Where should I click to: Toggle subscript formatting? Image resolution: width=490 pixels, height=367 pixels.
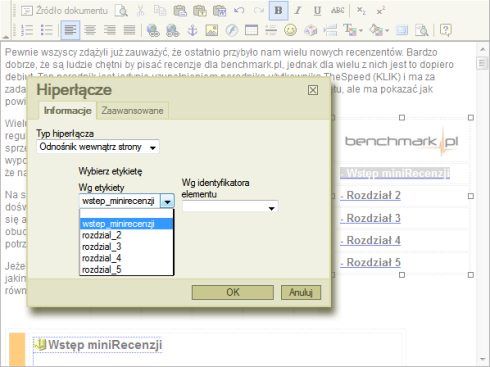pyautogui.click(x=361, y=11)
